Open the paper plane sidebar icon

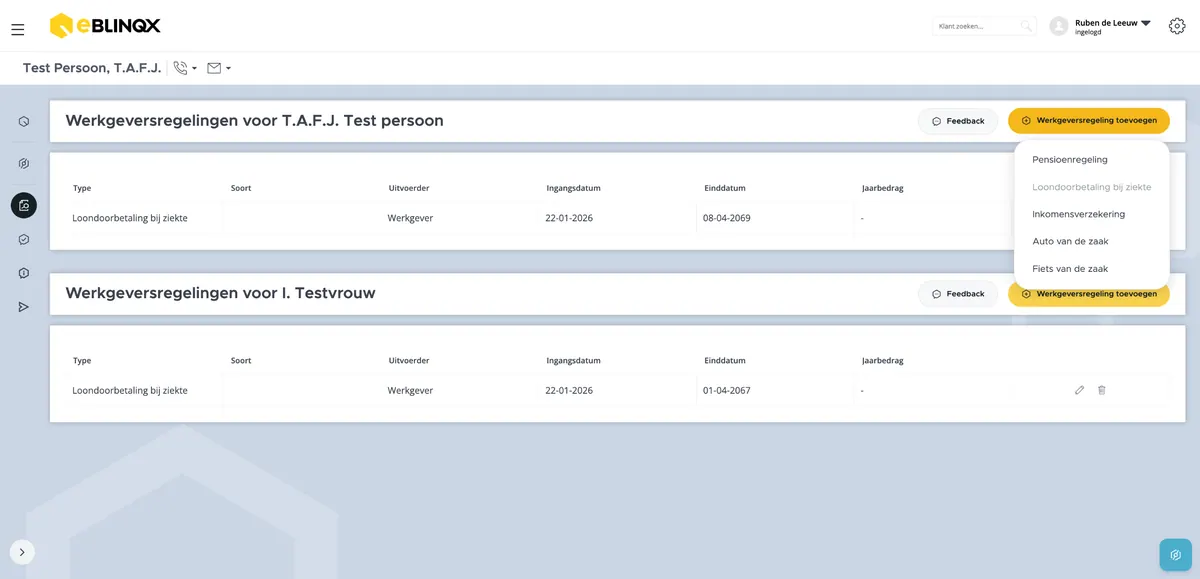coord(24,307)
